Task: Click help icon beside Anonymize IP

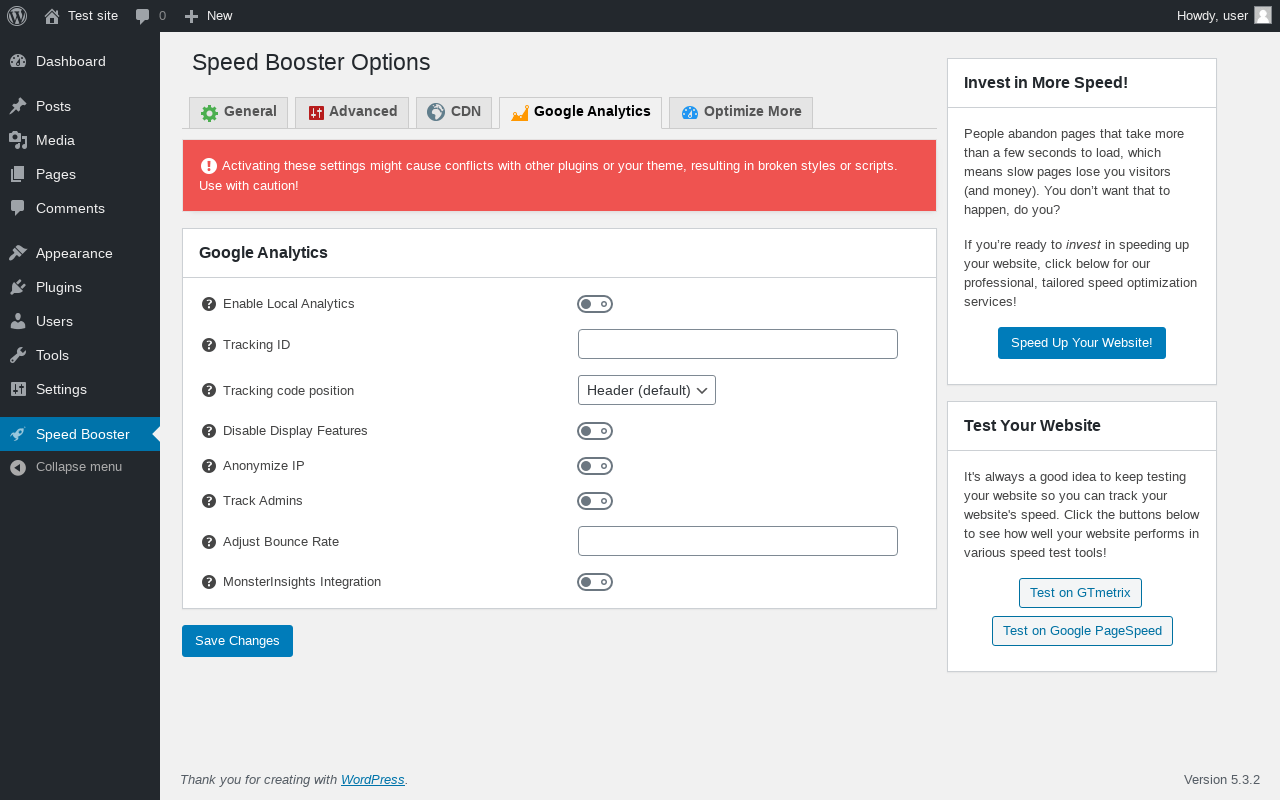Action: (x=209, y=466)
